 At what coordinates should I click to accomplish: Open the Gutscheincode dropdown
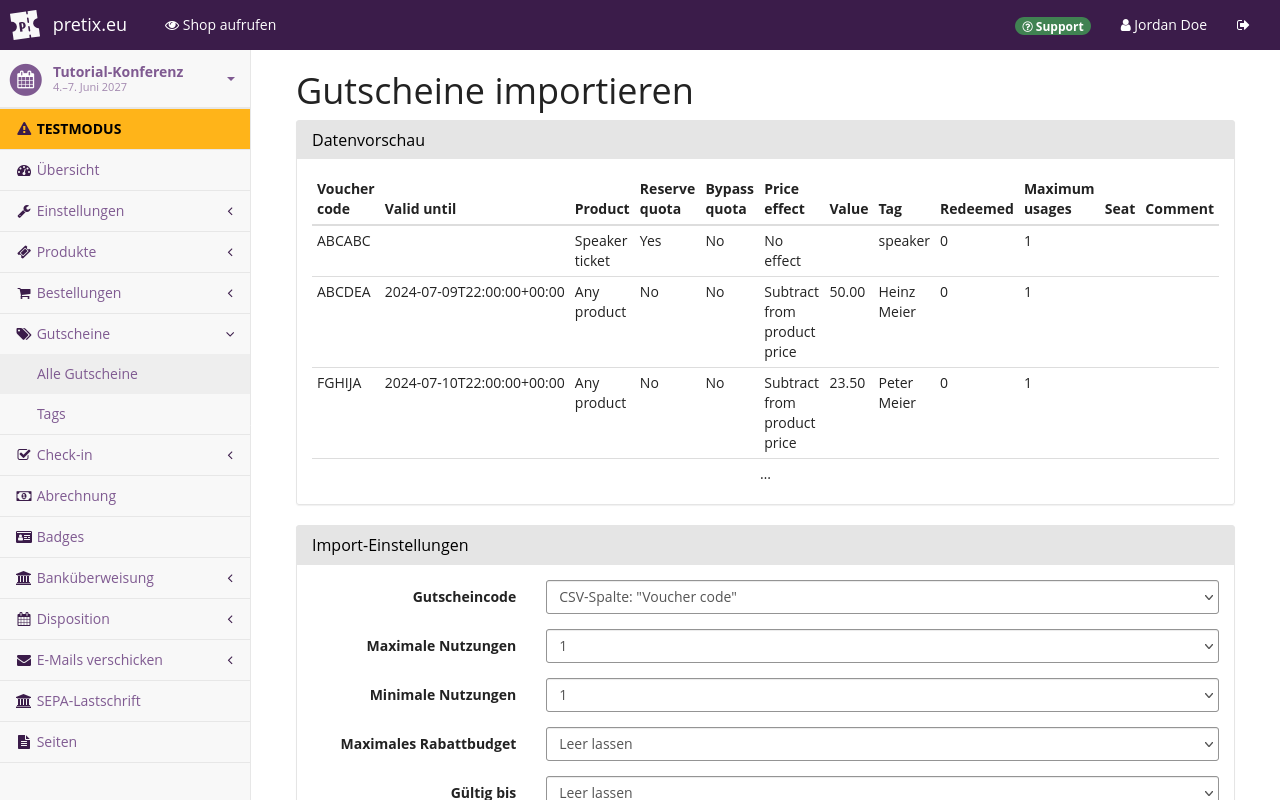882,597
